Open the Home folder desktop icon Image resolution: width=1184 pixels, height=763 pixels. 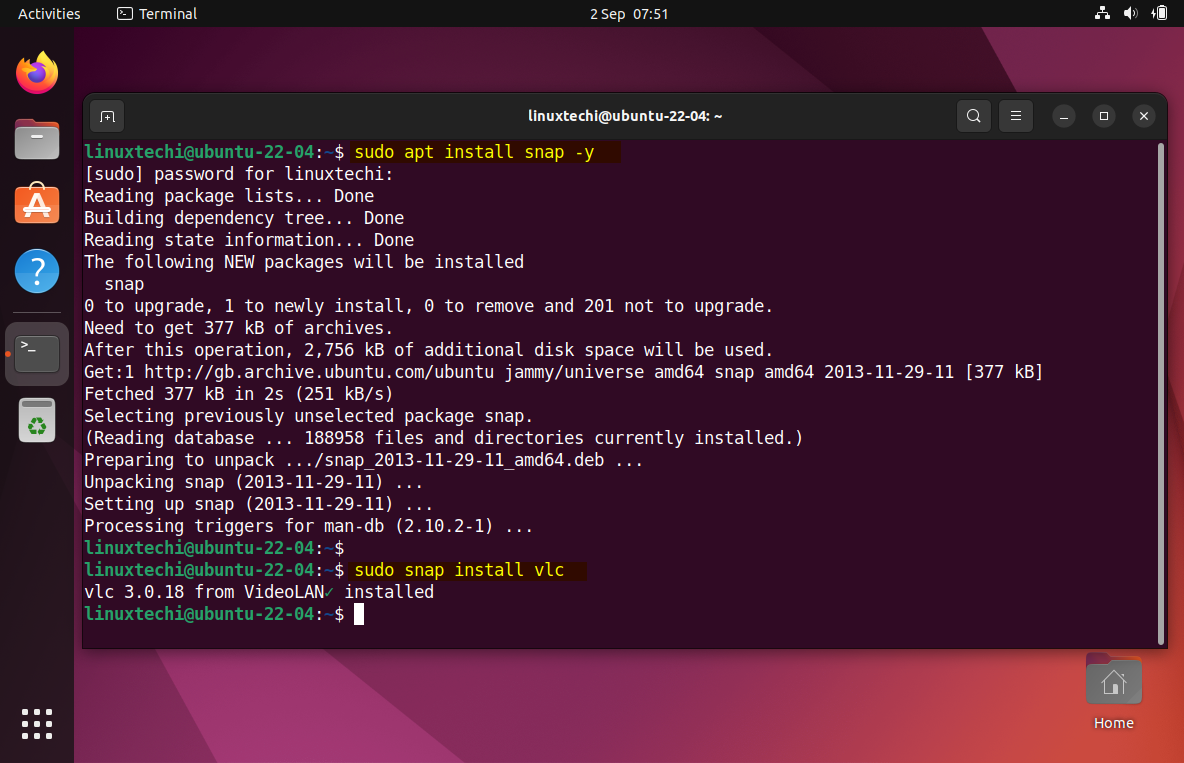coord(1113,691)
